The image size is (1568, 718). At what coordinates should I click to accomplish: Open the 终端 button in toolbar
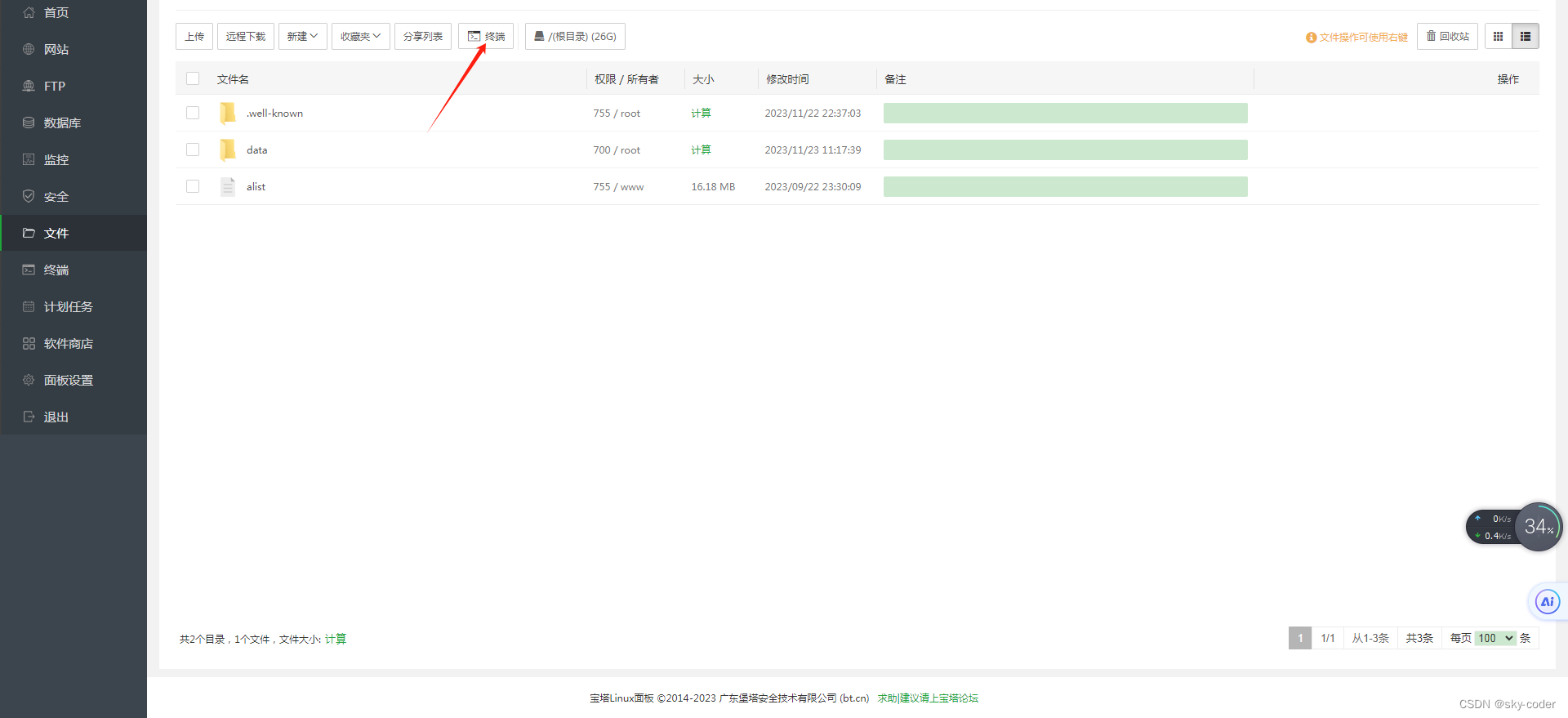pos(486,36)
